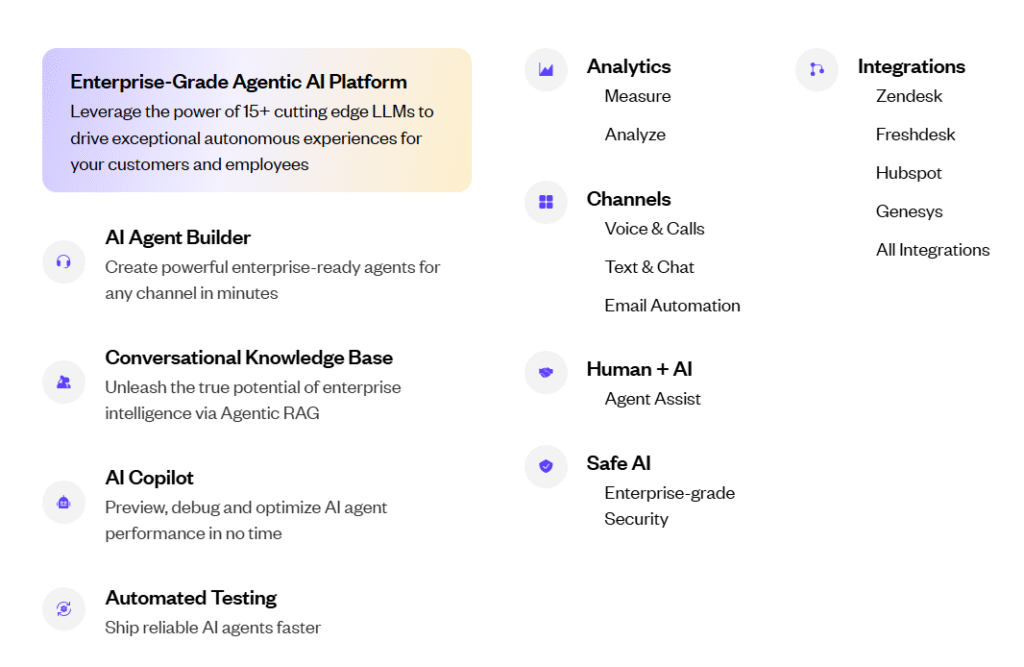Click the Conversational Knowledge Base icon
This screenshot has width=1024, height=667.
64,382
